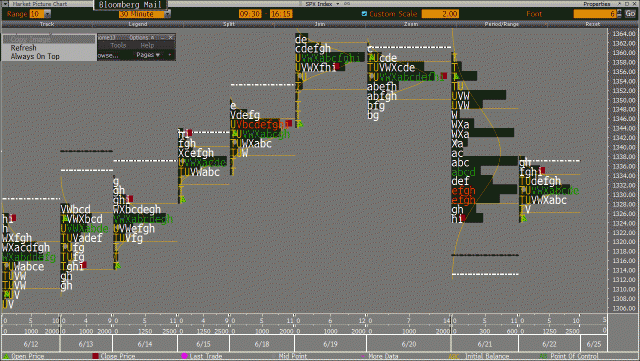The width and height of the screenshot is (640, 361).
Task: Click the 6/14 open price green triangle
Action: pyautogui.click(x=118, y=266)
